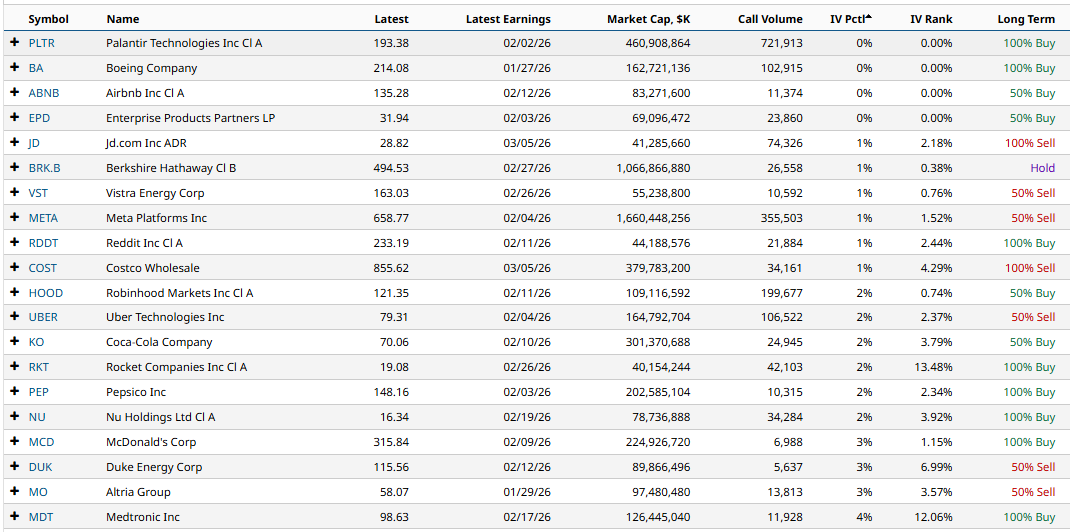1070x532 pixels.
Task: Expand row details for ABNB
Action: point(15,93)
